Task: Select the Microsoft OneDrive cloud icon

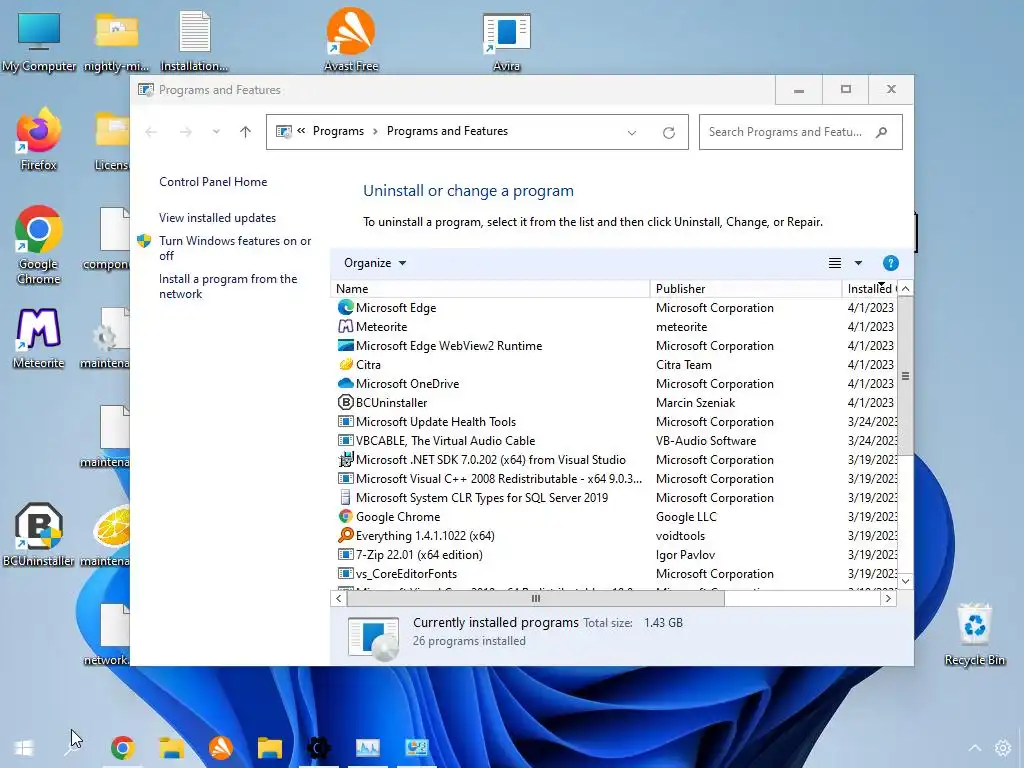Action: (x=345, y=383)
